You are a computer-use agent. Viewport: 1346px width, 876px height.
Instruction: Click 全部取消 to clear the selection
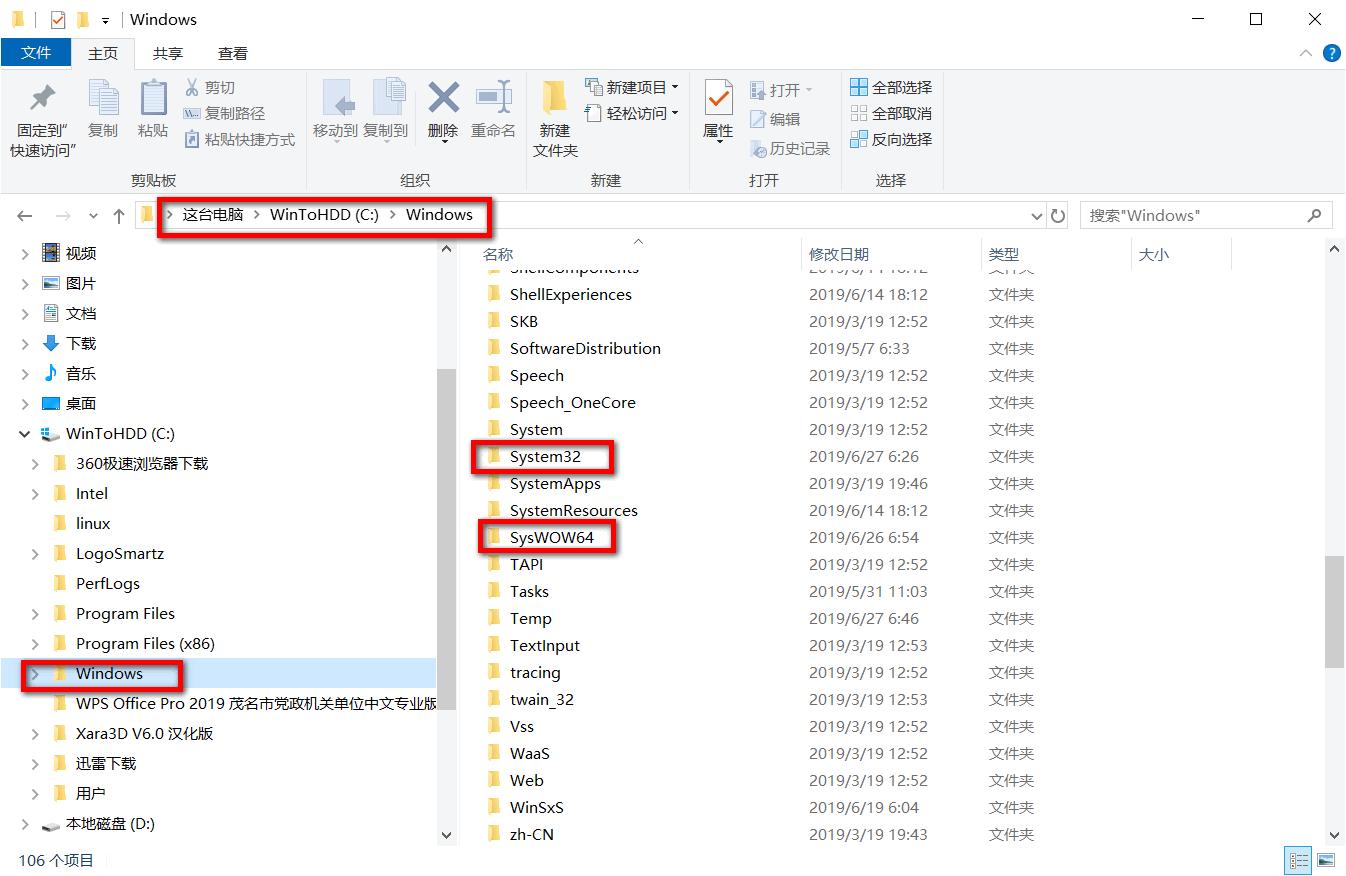pyautogui.click(x=890, y=114)
